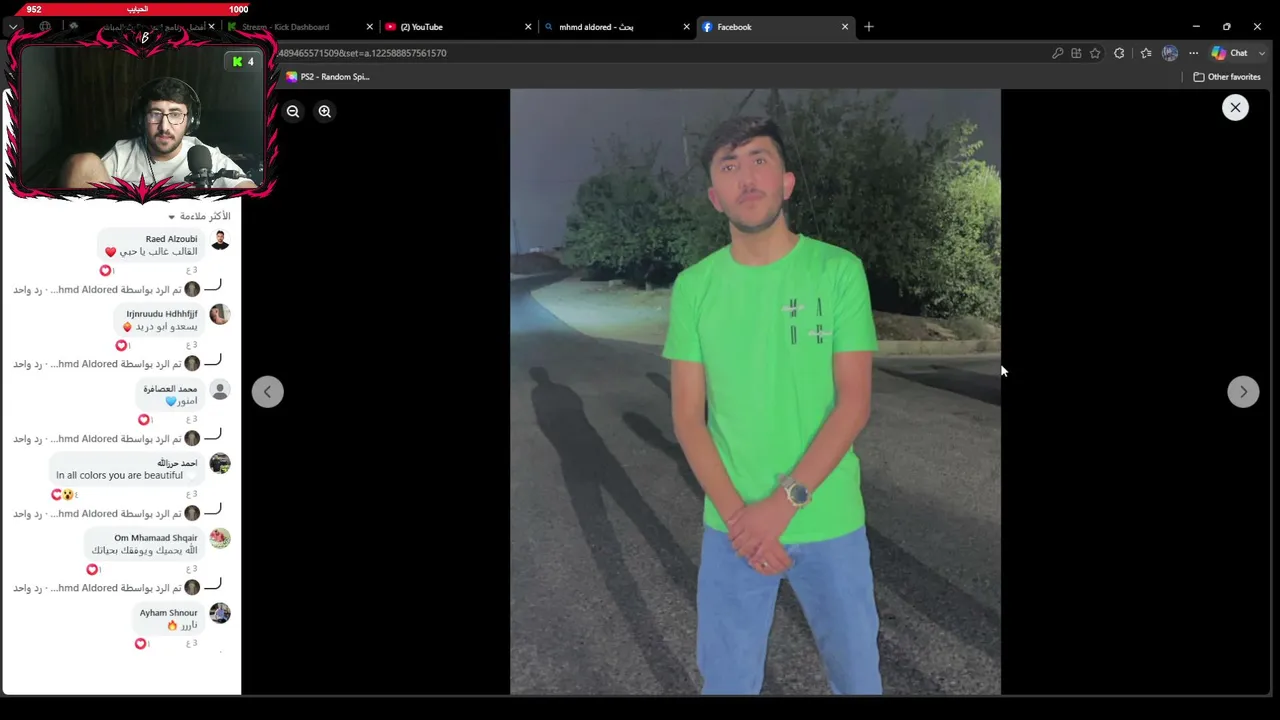View heart reaction on Raed Alzoubi's comment
Screen dimensions: 1280x720
pyautogui.click(x=106, y=270)
